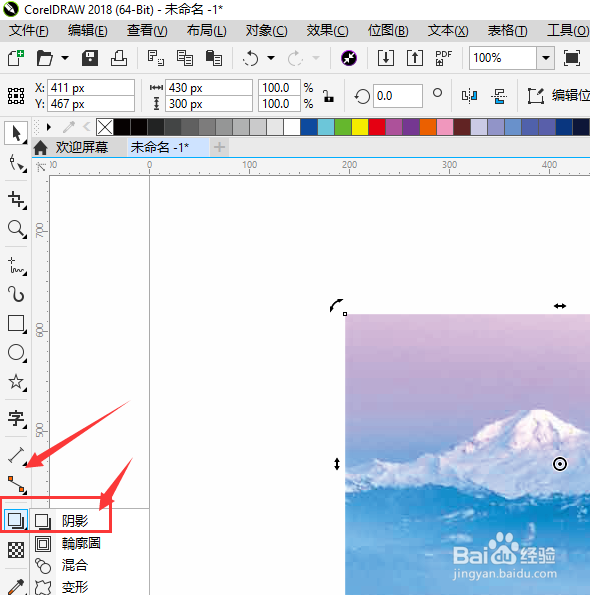Image resolution: width=590 pixels, height=595 pixels.
Task: Click the zoom level 100% field
Action: click(x=503, y=58)
